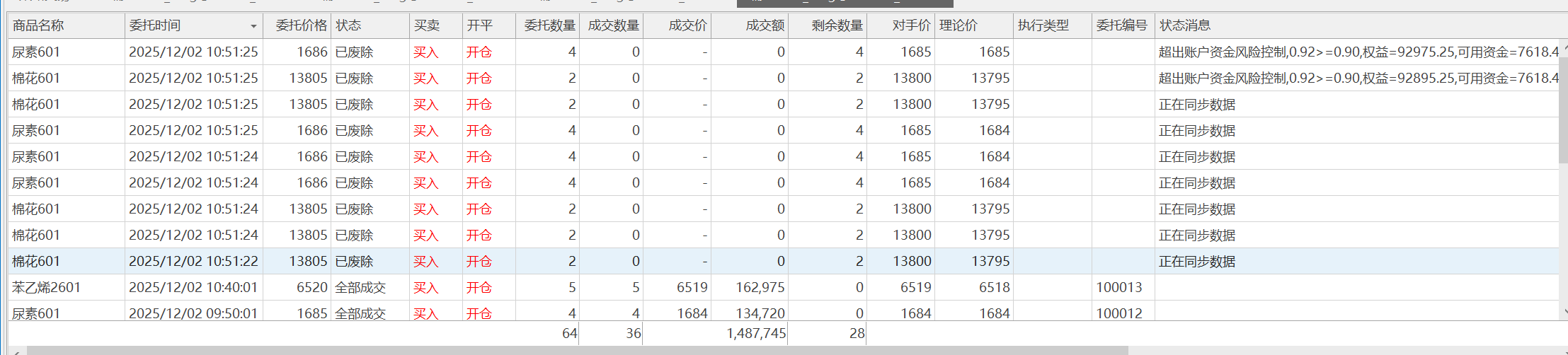This screenshot has width=1568, height=355.
Task: Select 棉花601 order placed at 10:51:22
Action: pyautogui.click(x=193, y=262)
